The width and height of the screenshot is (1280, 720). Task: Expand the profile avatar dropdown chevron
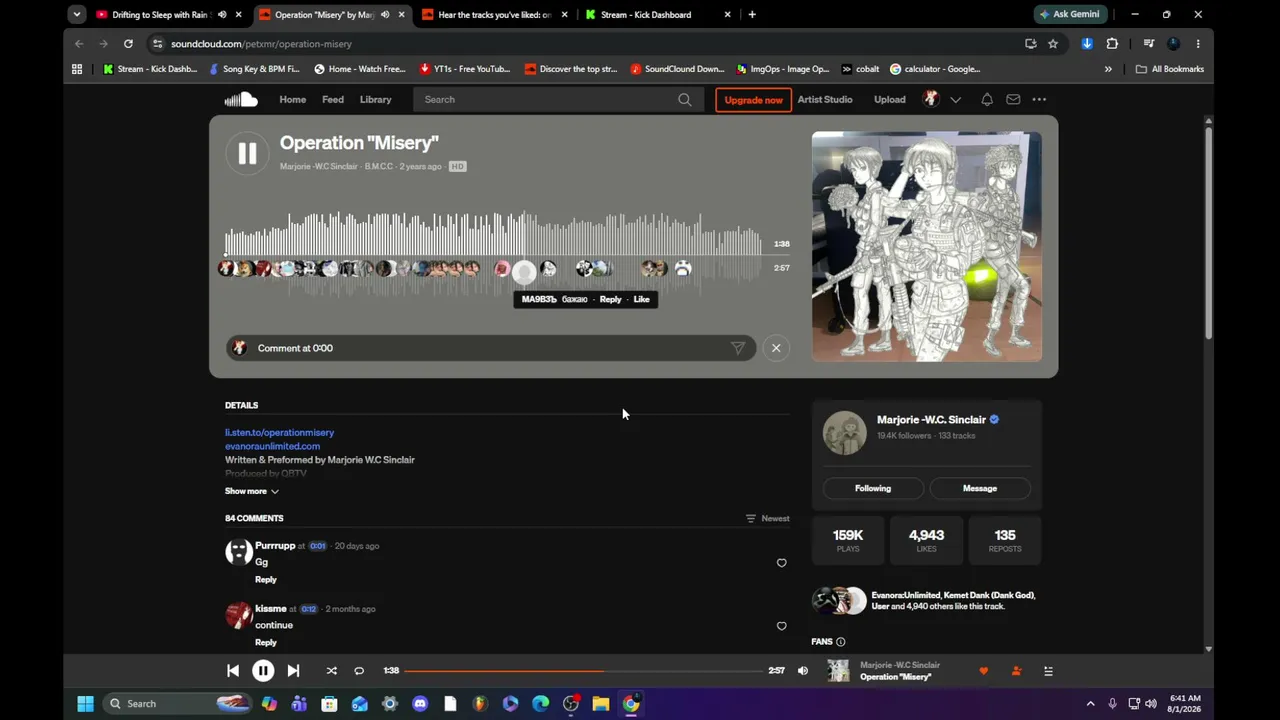click(956, 99)
